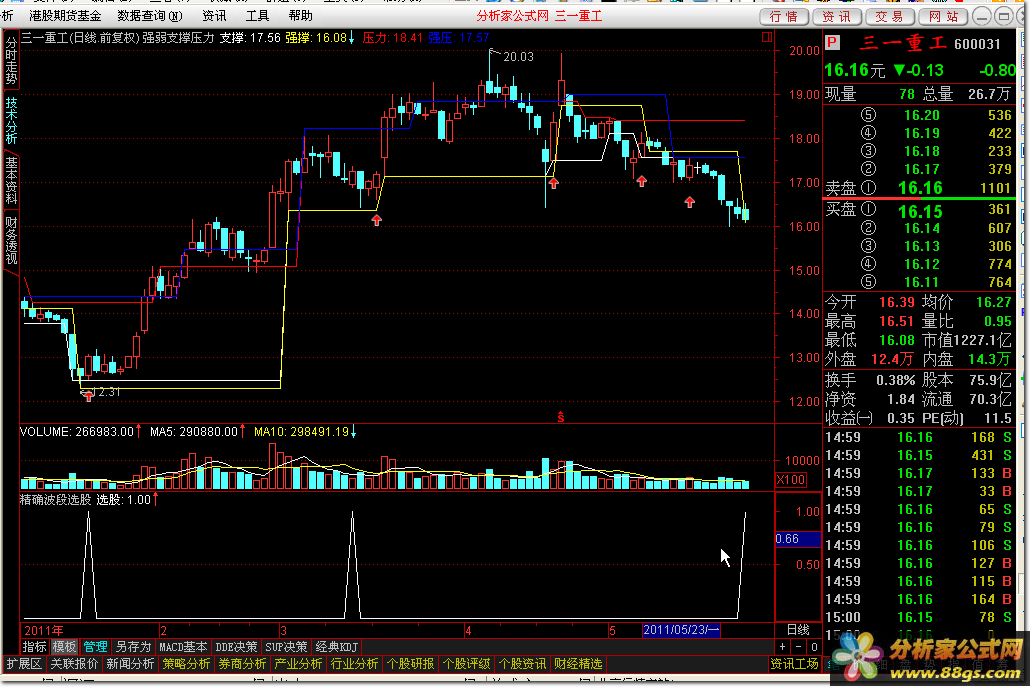The width and height of the screenshot is (1032, 688).
Task: Click the 强弱支撑压力 indicator title
Action: 179,38
